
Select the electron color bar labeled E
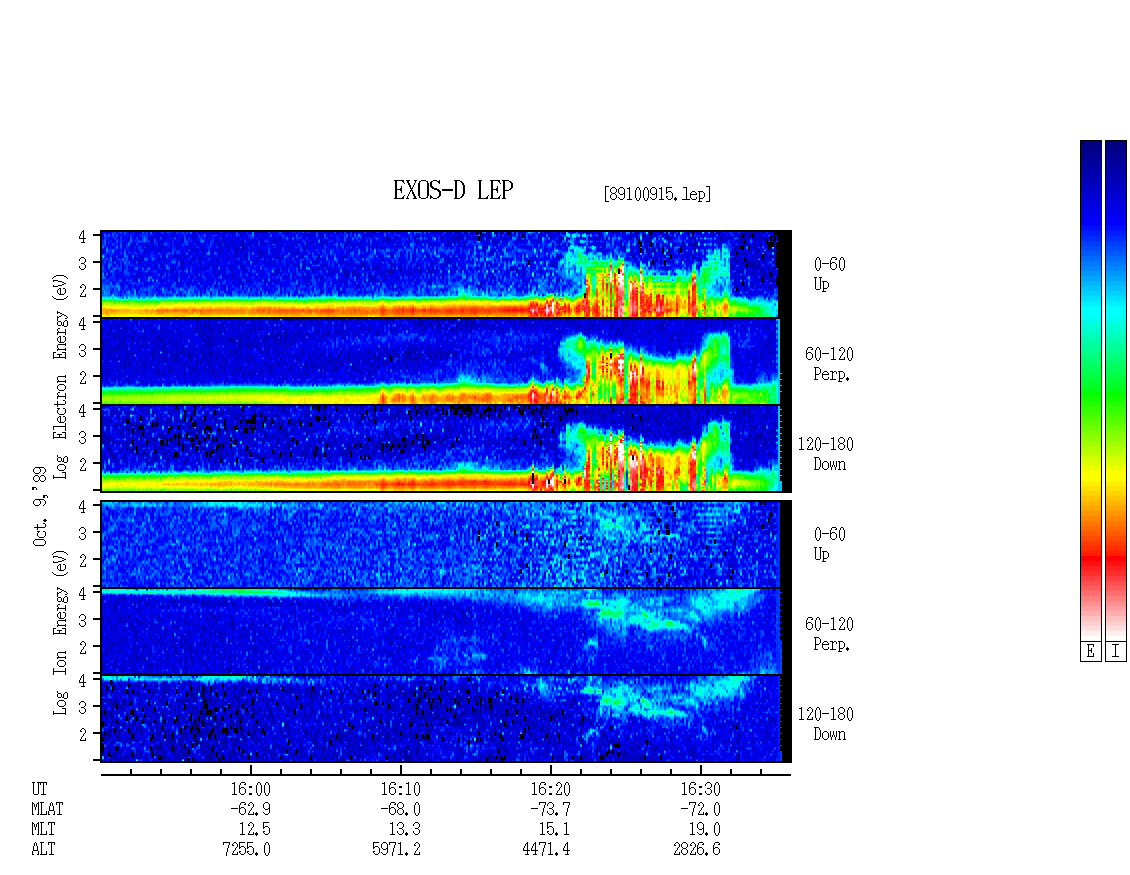[1090, 390]
